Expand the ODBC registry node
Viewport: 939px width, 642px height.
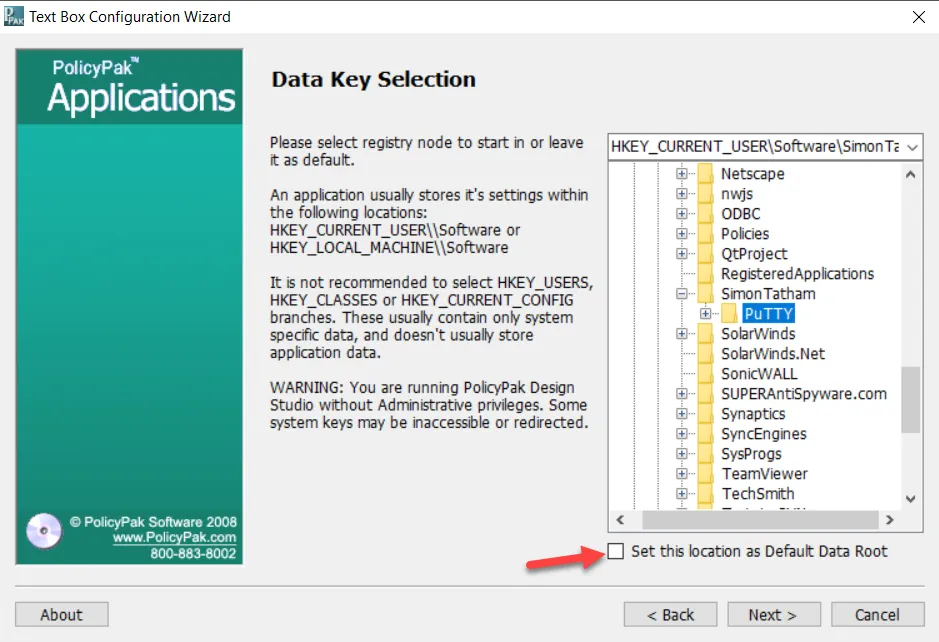(x=681, y=214)
